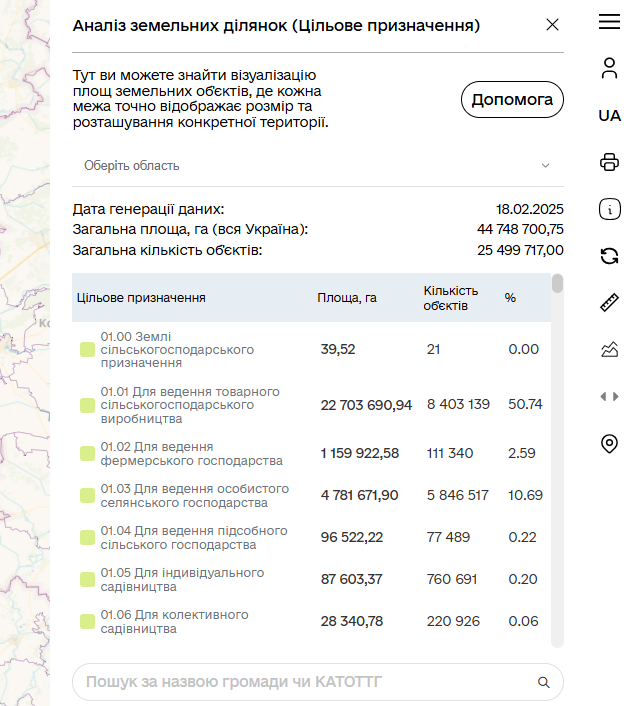Viewport: 629px width, 706px height.
Task: Click the dropdown chevron for region selection
Action: point(545,166)
